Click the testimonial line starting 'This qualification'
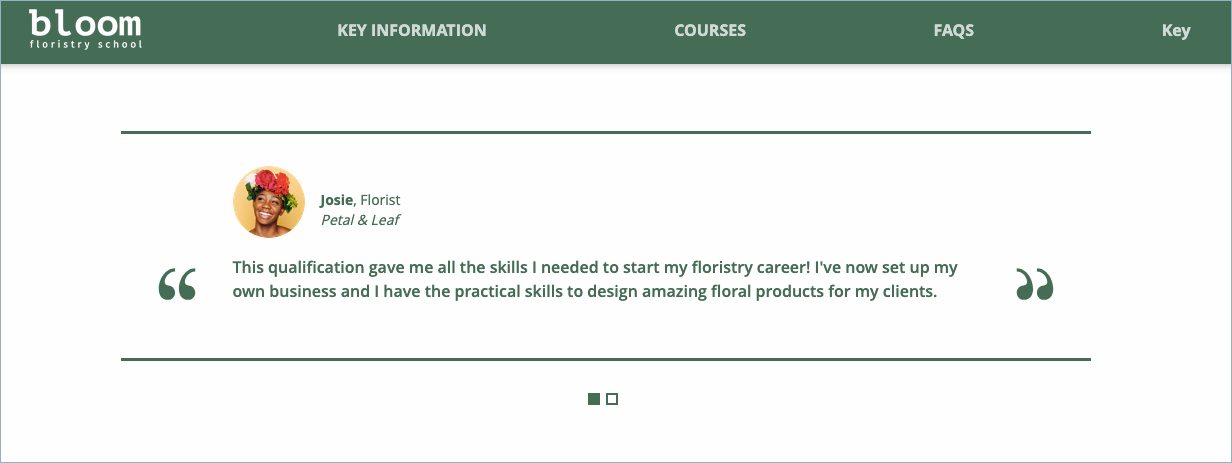 595,268
